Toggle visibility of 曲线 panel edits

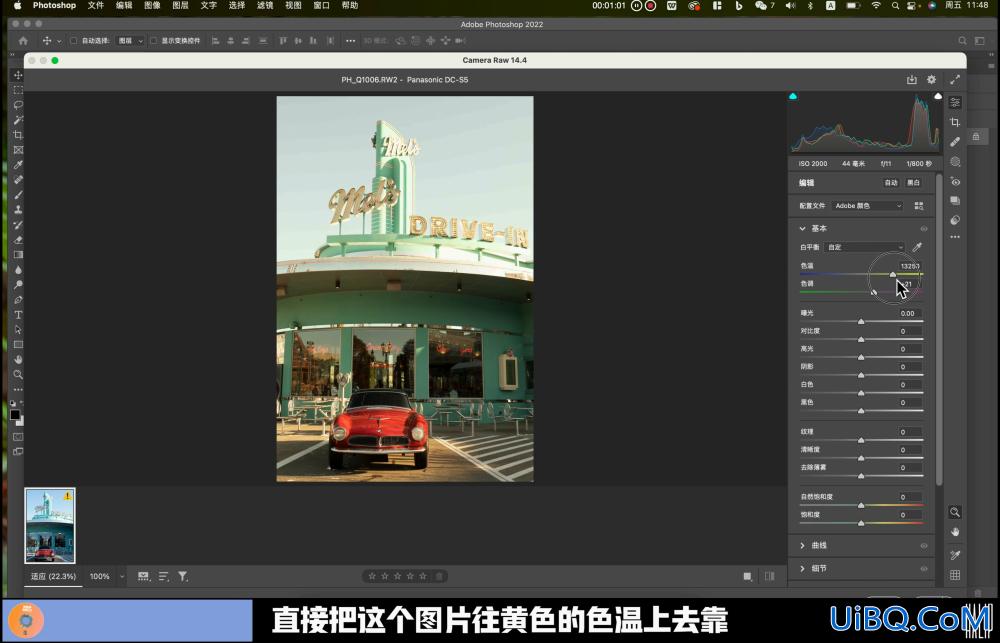tap(923, 545)
